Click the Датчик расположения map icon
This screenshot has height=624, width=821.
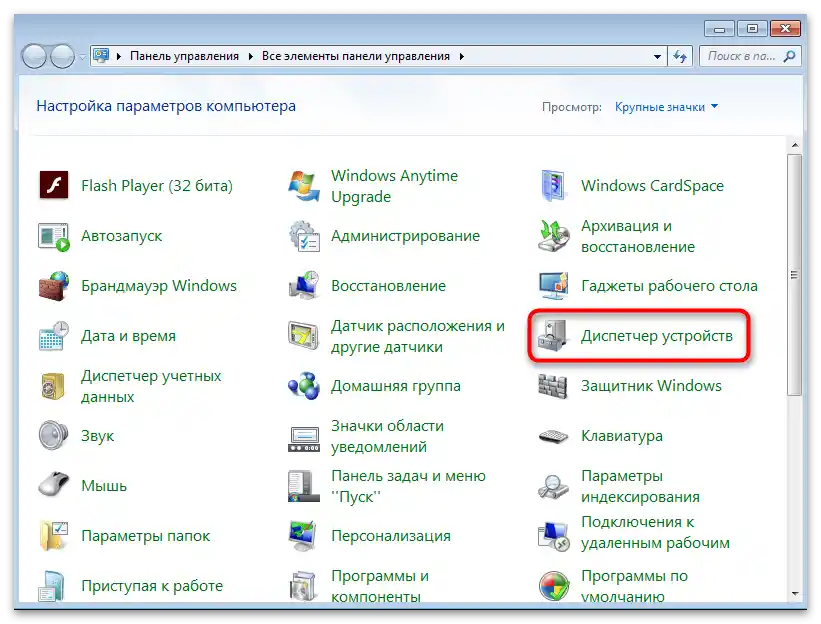tap(304, 336)
